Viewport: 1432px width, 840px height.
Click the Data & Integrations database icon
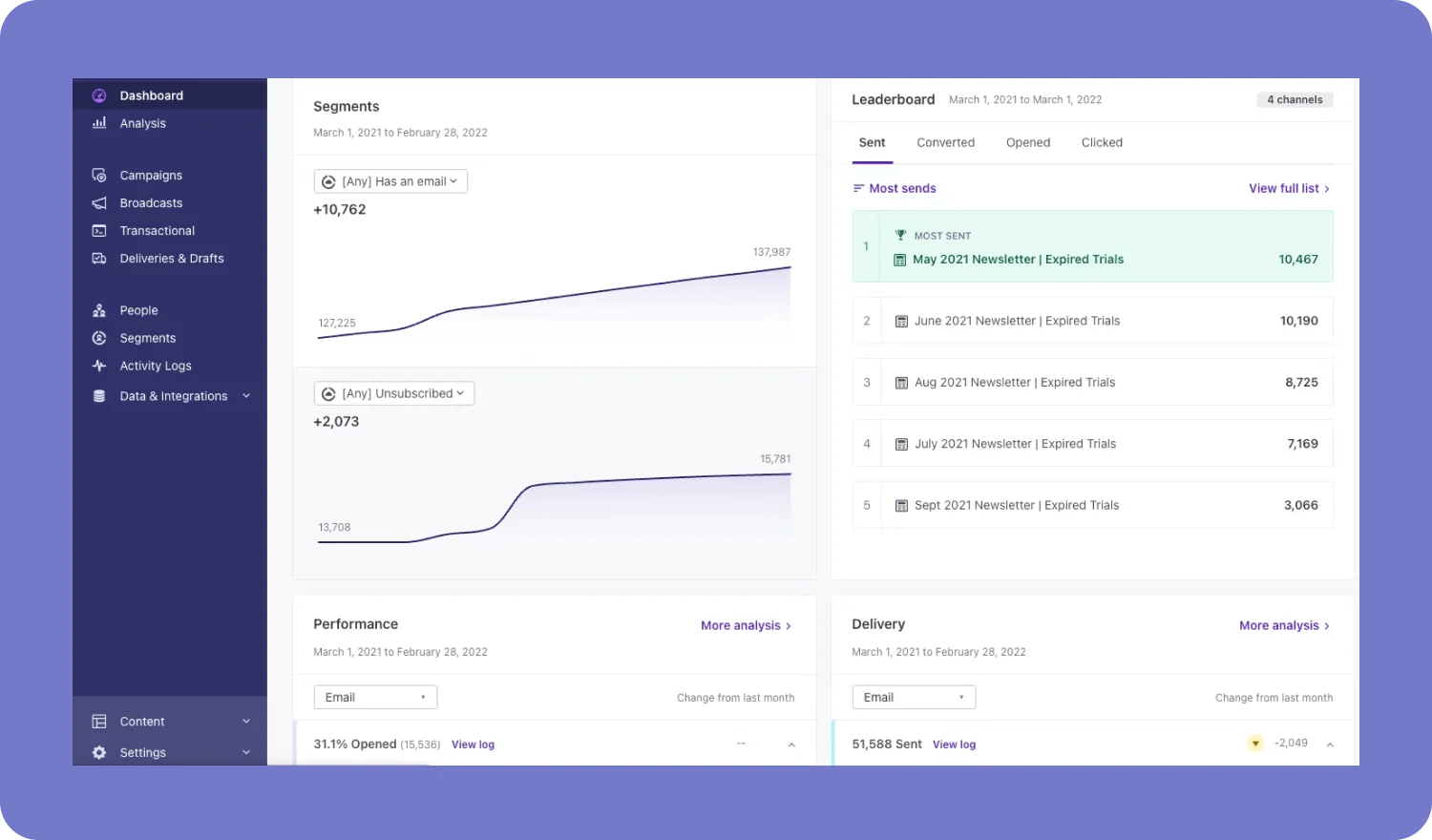[x=99, y=396]
